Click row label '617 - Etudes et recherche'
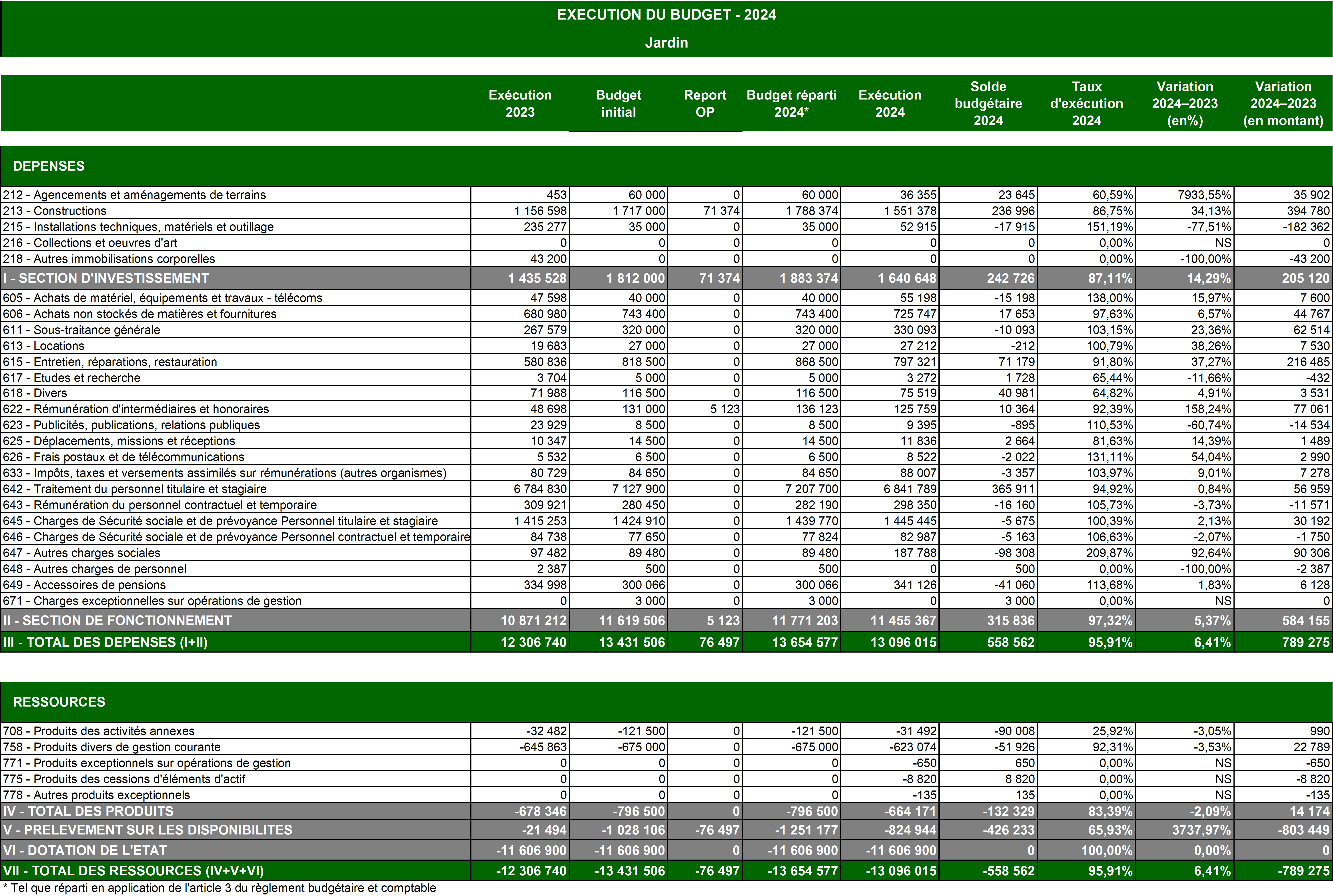This screenshot has height=896, width=1333. (x=72, y=378)
